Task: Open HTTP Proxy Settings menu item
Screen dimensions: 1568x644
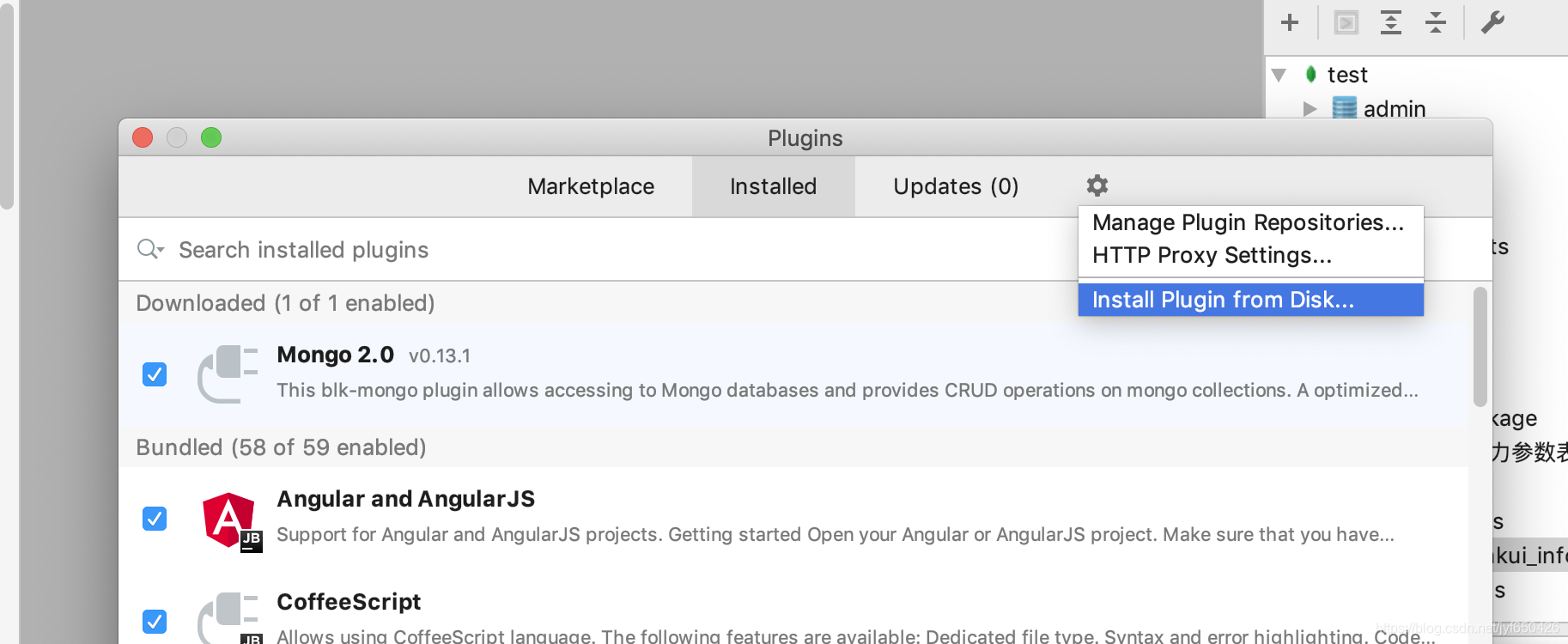Action: [x=1250, y=255]
